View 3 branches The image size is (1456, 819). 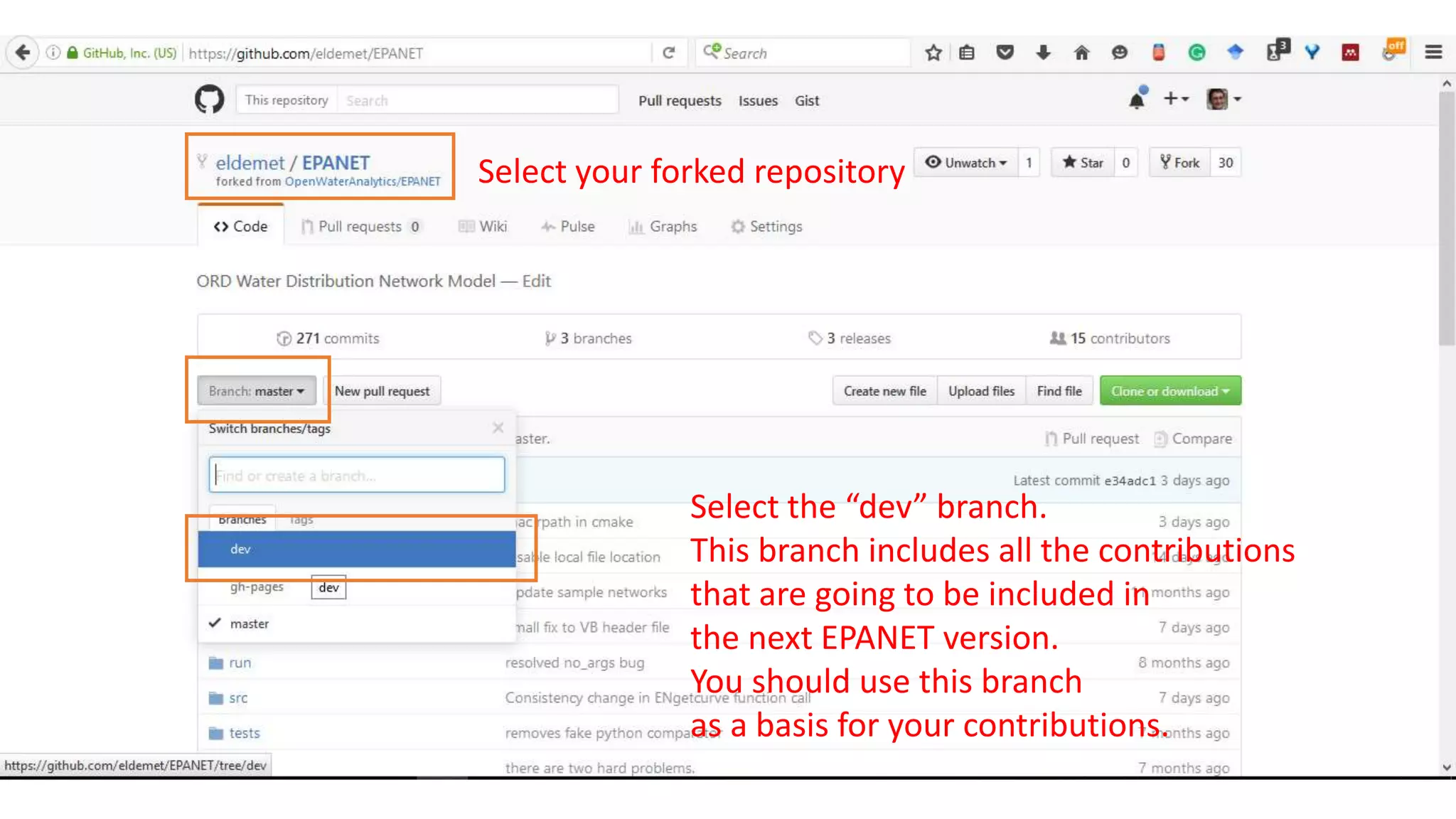pyautogui.click(x=589, y=338)
